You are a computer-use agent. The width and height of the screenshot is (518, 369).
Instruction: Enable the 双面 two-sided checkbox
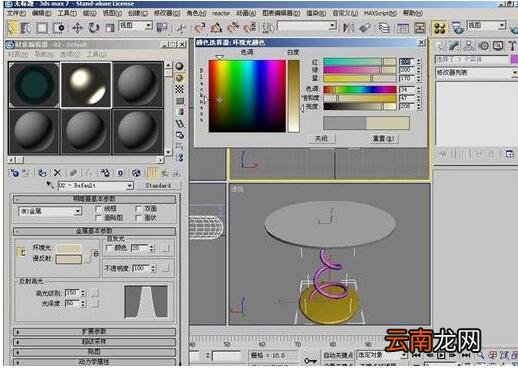138,209
